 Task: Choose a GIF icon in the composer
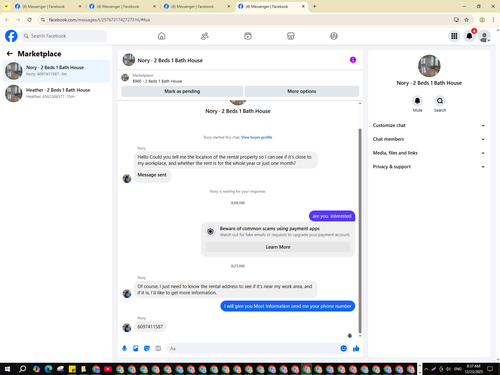(158, 348)
